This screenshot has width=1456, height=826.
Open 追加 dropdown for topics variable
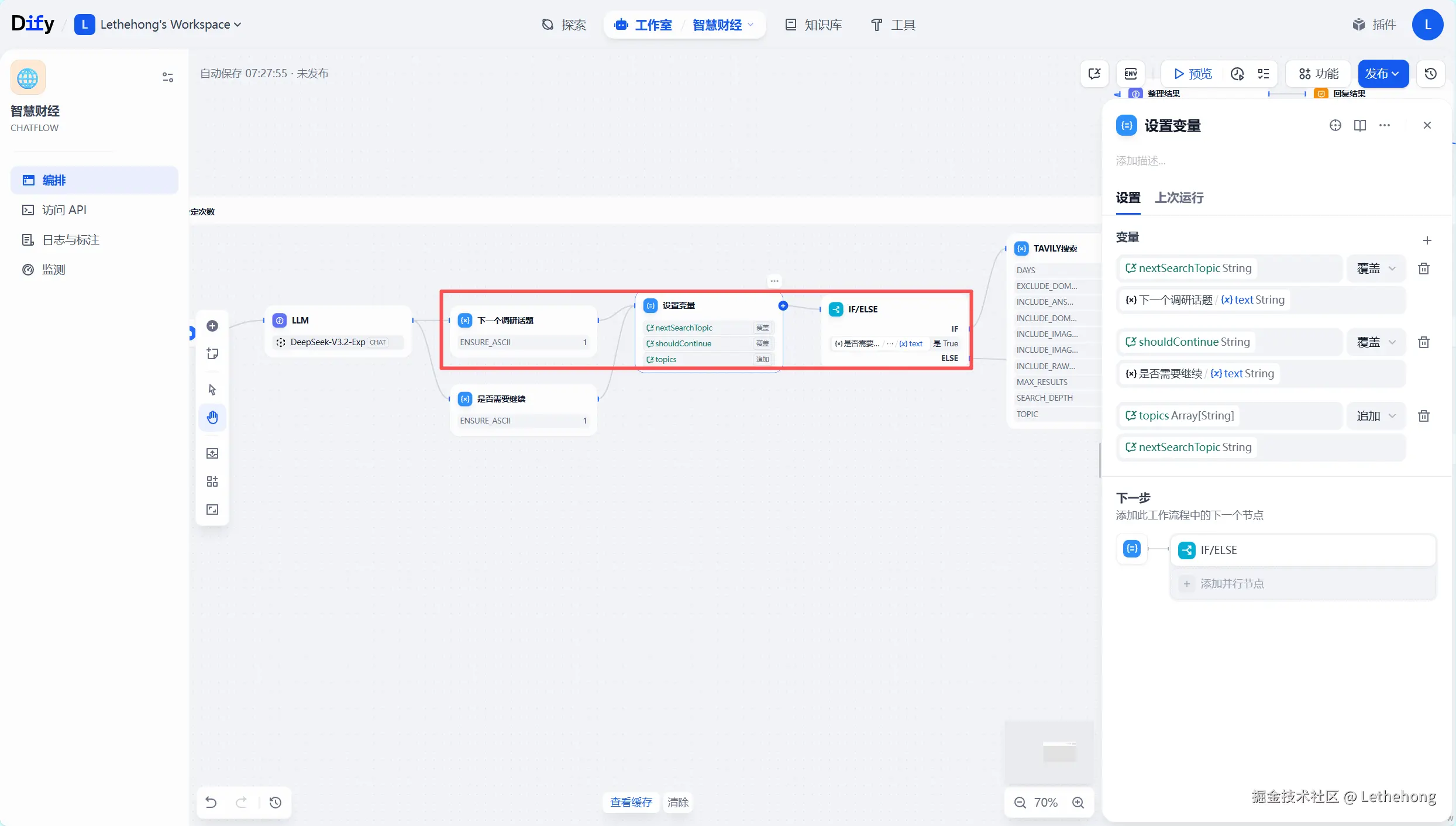[1376, 416]
